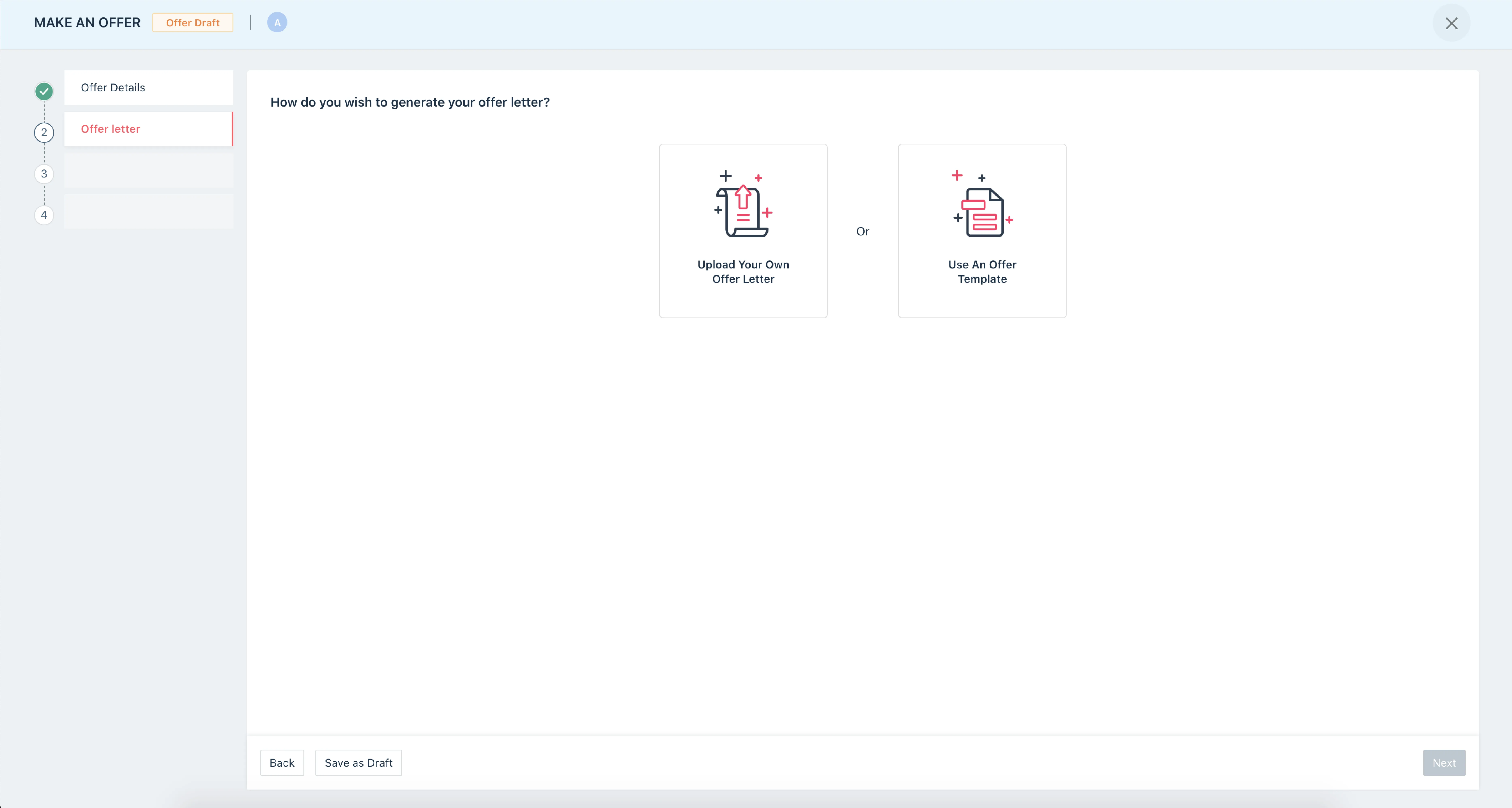Select the blank third step placeholder
The image size is (1512, 808).
[x=149, y=170]
